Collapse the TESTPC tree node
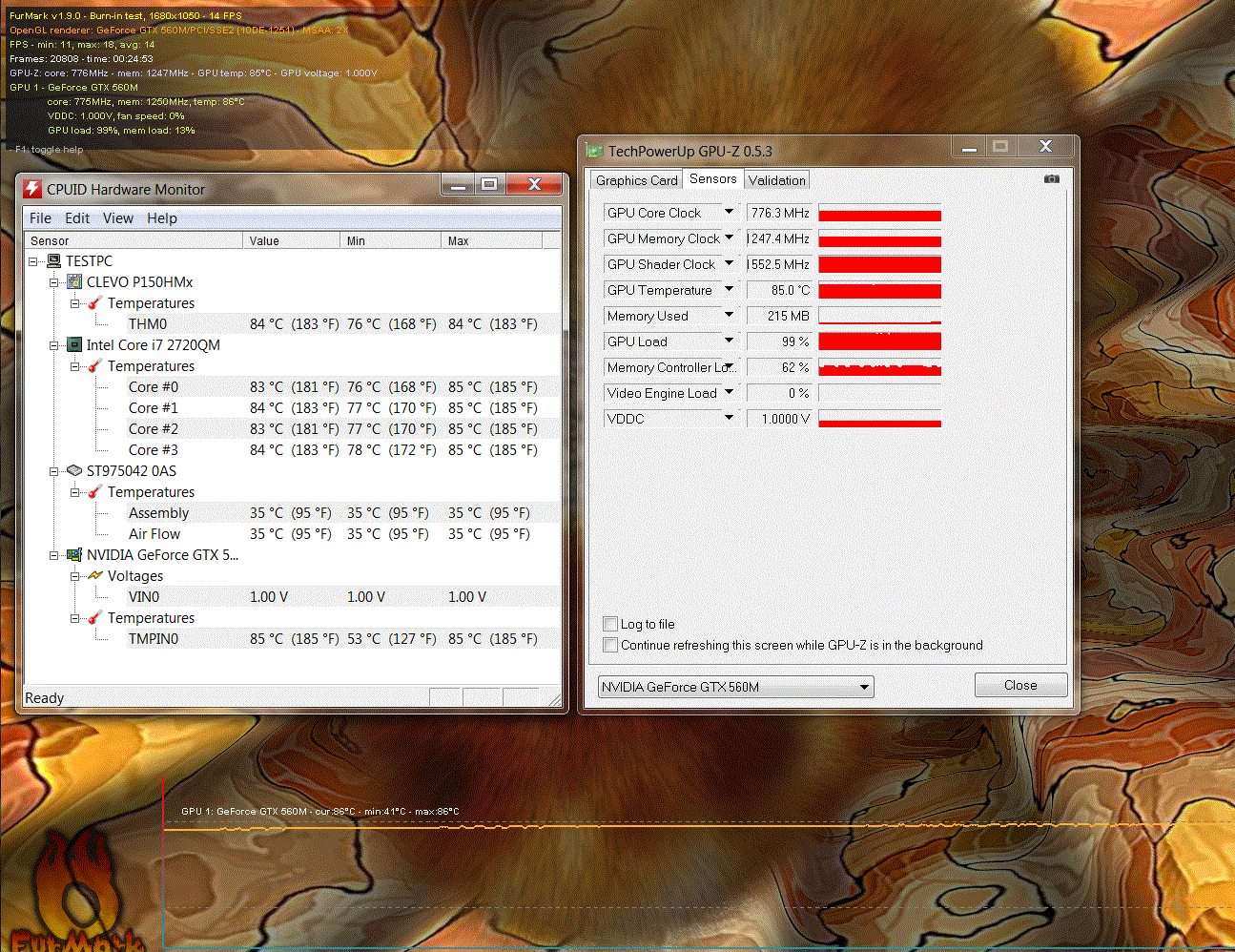 coord(33,261)
